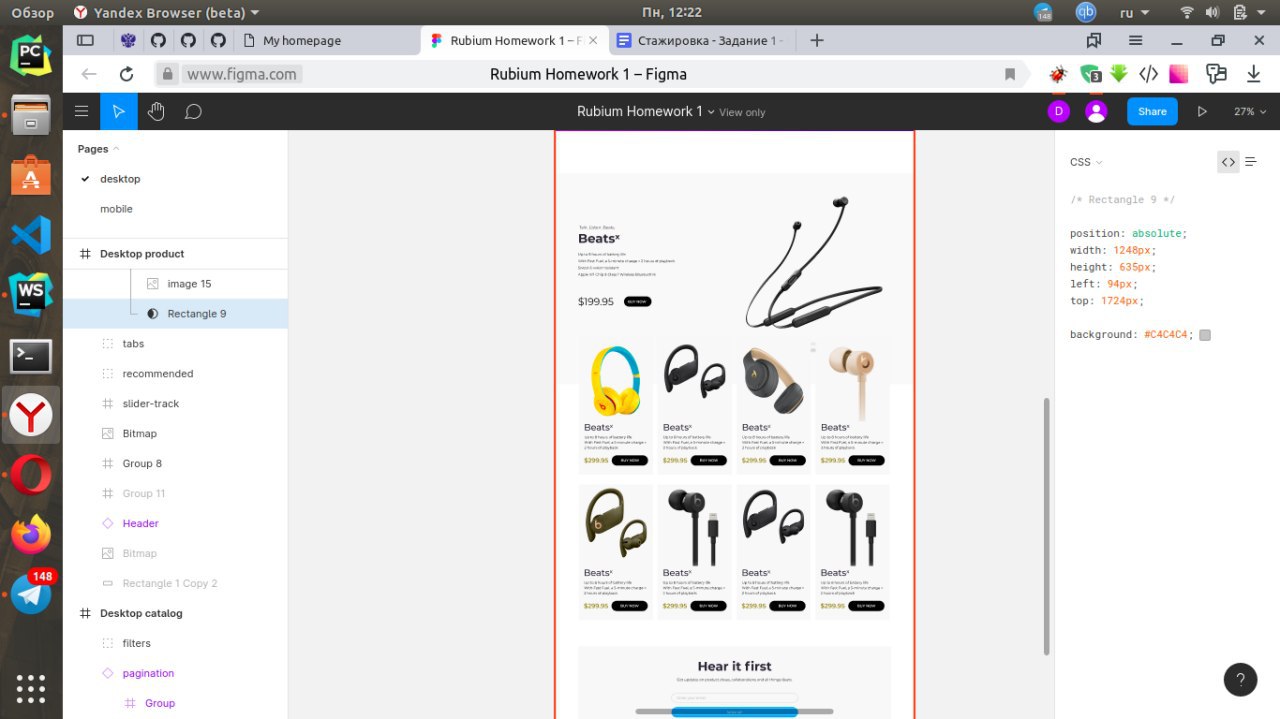Open the Show Applications grid

pyautogui.click(x=31, y=689)
